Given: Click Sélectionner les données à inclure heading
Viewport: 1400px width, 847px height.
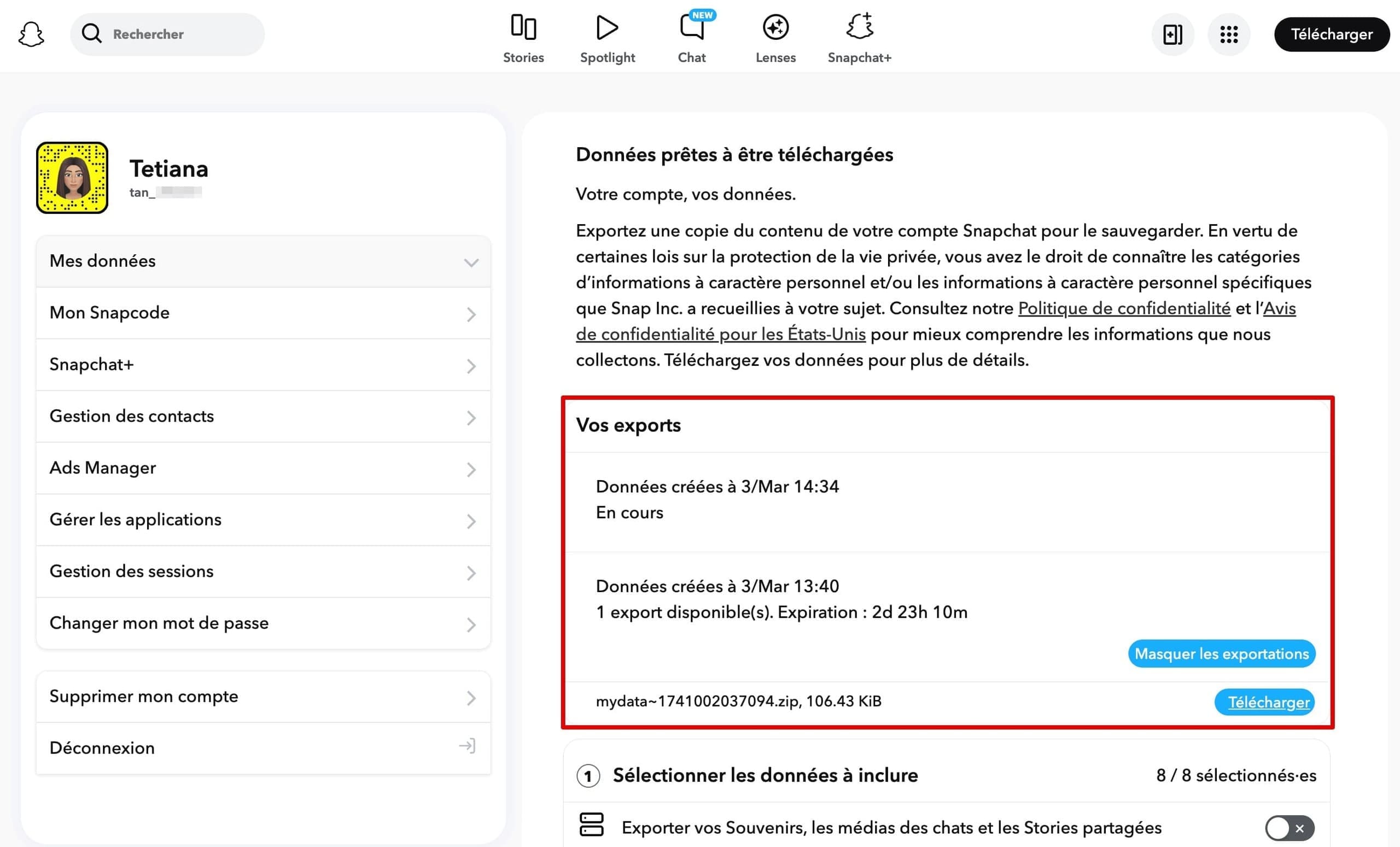Looking at the screenshot, I should click(765, 775).
